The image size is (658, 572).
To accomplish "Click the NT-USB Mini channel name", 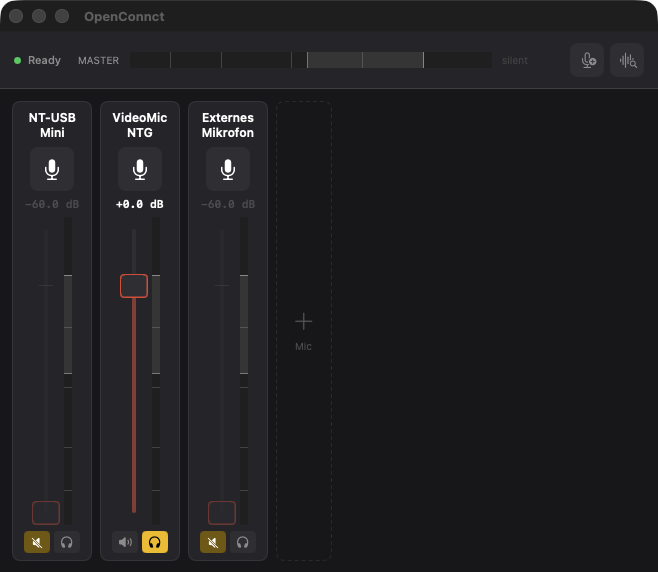I will pyautogui.click(x=52, y=125).
